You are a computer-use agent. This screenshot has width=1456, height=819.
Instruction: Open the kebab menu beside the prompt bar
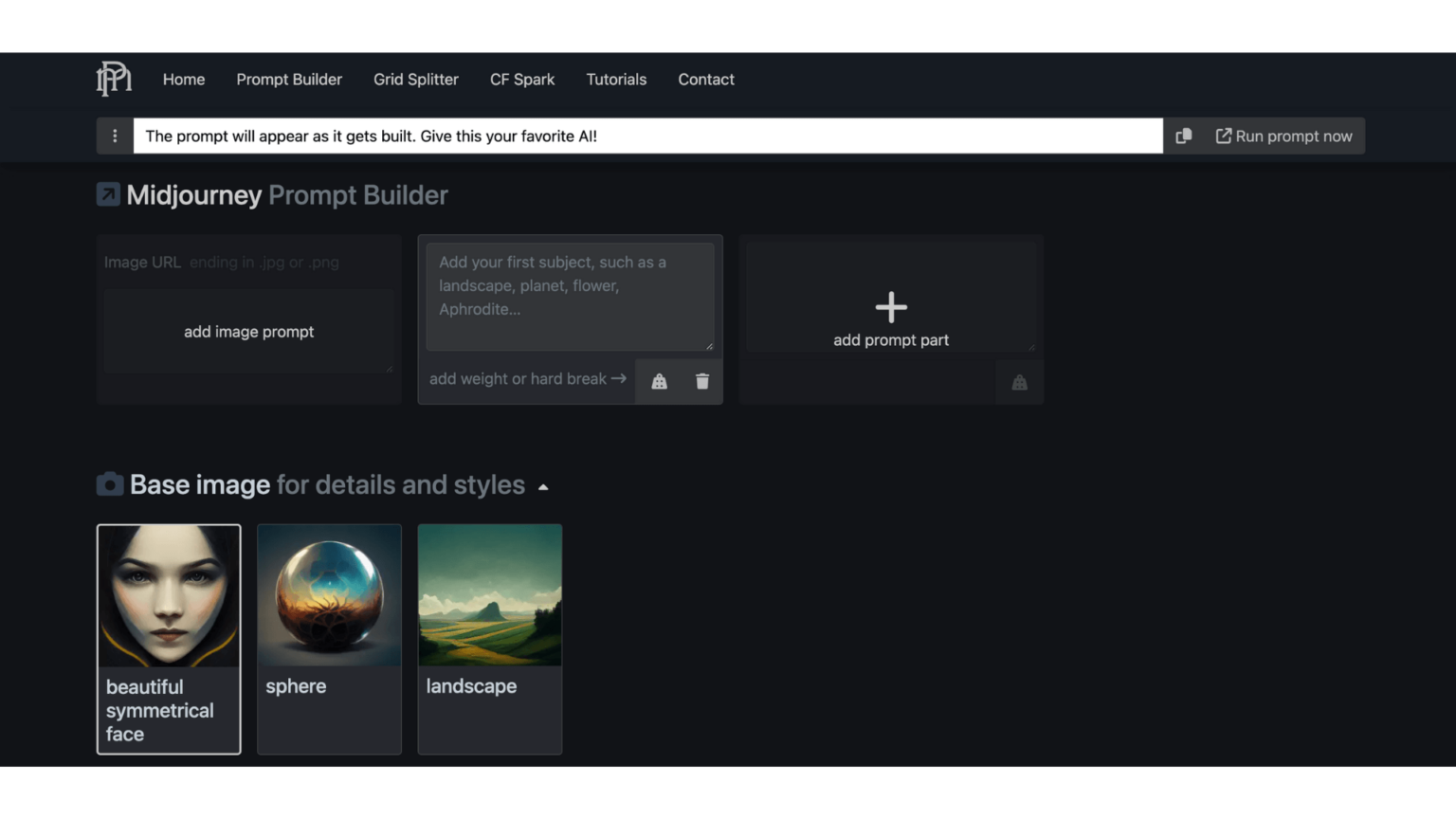coord(115,136)
